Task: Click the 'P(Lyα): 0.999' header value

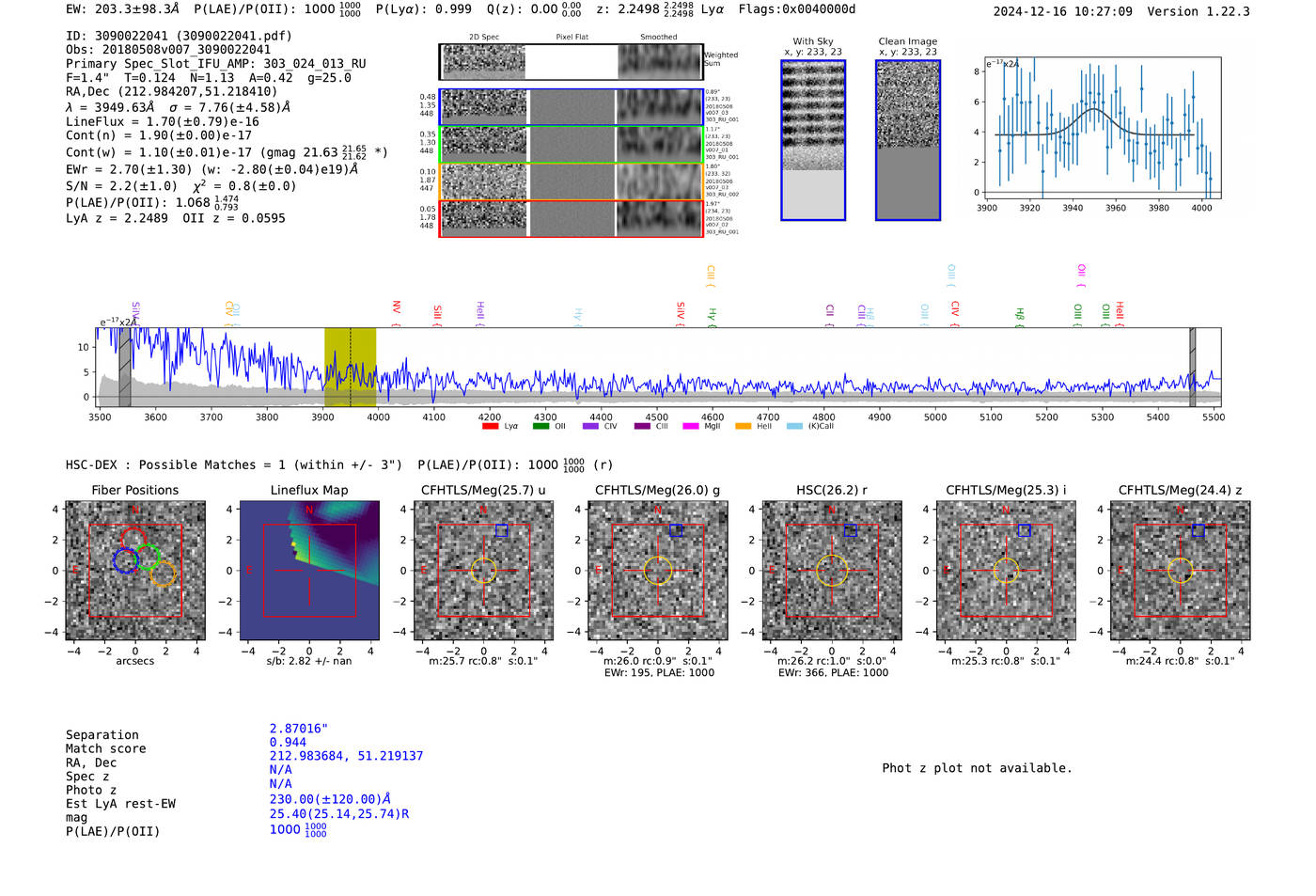Action: (x=424, y=9)
